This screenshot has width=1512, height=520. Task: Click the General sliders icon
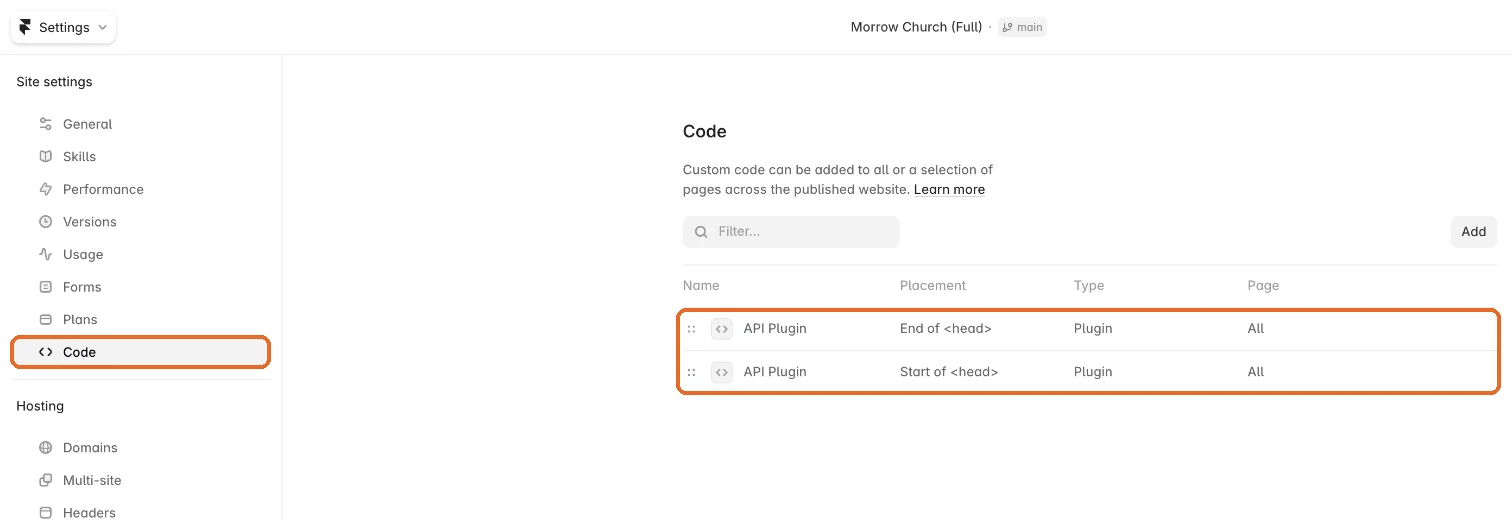[45, 124]
